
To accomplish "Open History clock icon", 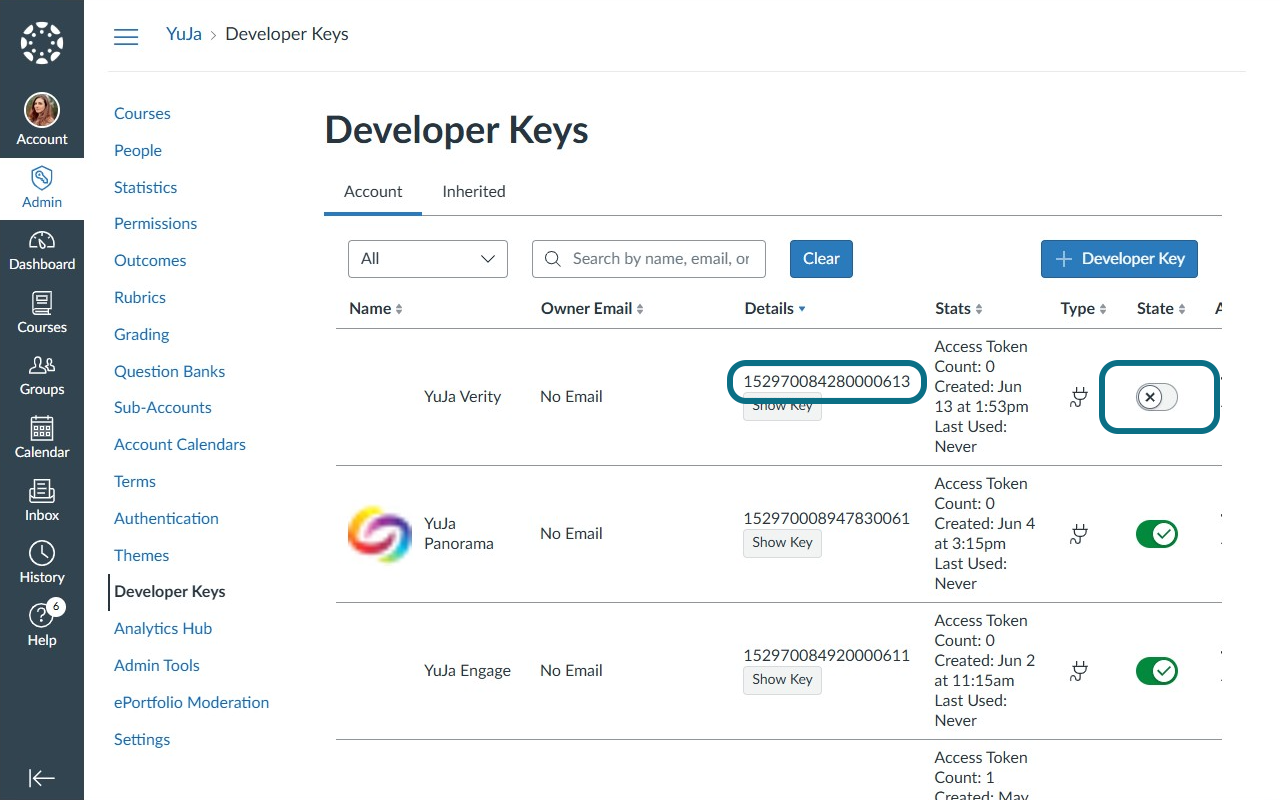I will (x=42, y=553).
